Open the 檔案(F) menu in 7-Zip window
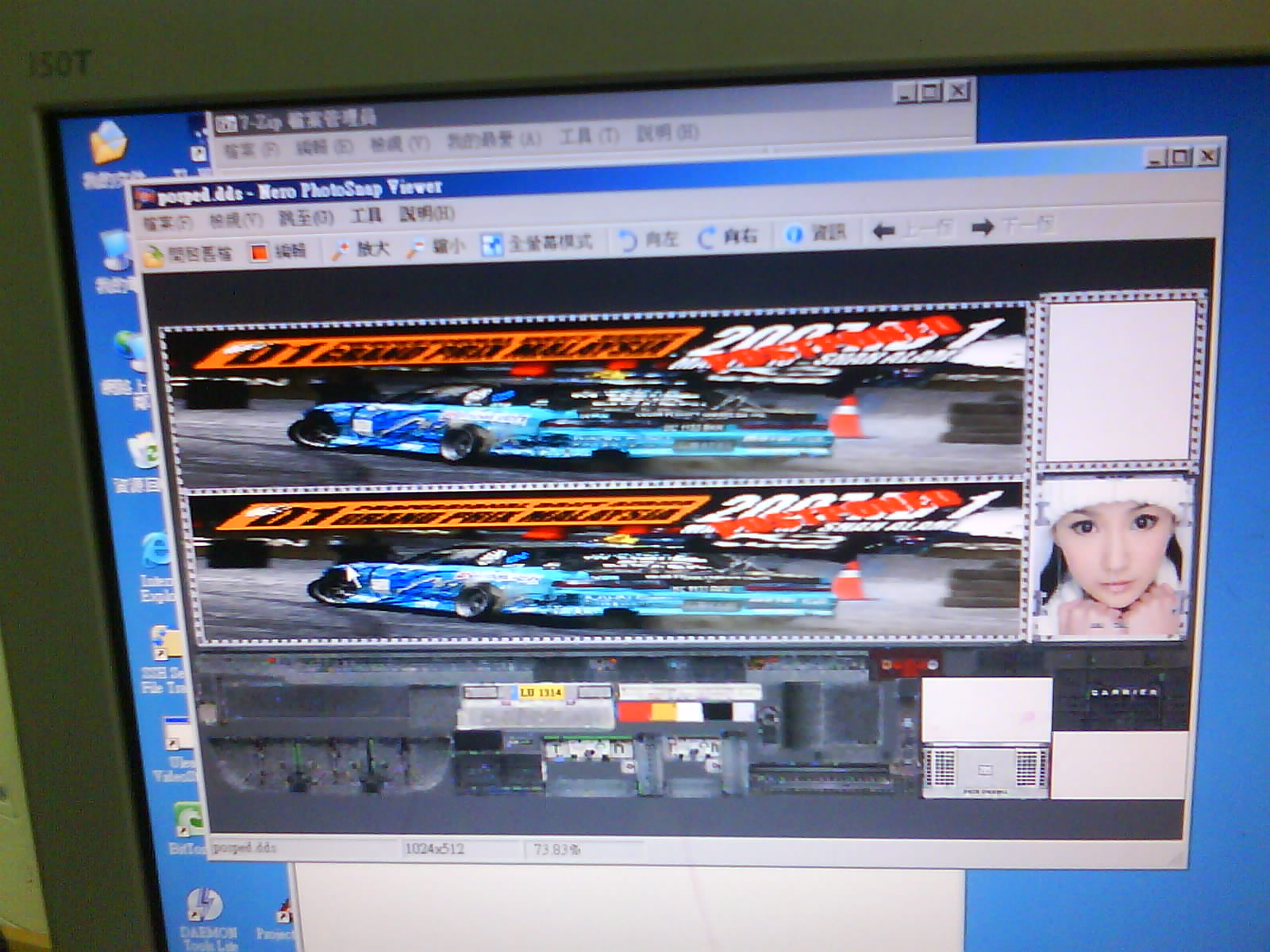 (251, 150)
